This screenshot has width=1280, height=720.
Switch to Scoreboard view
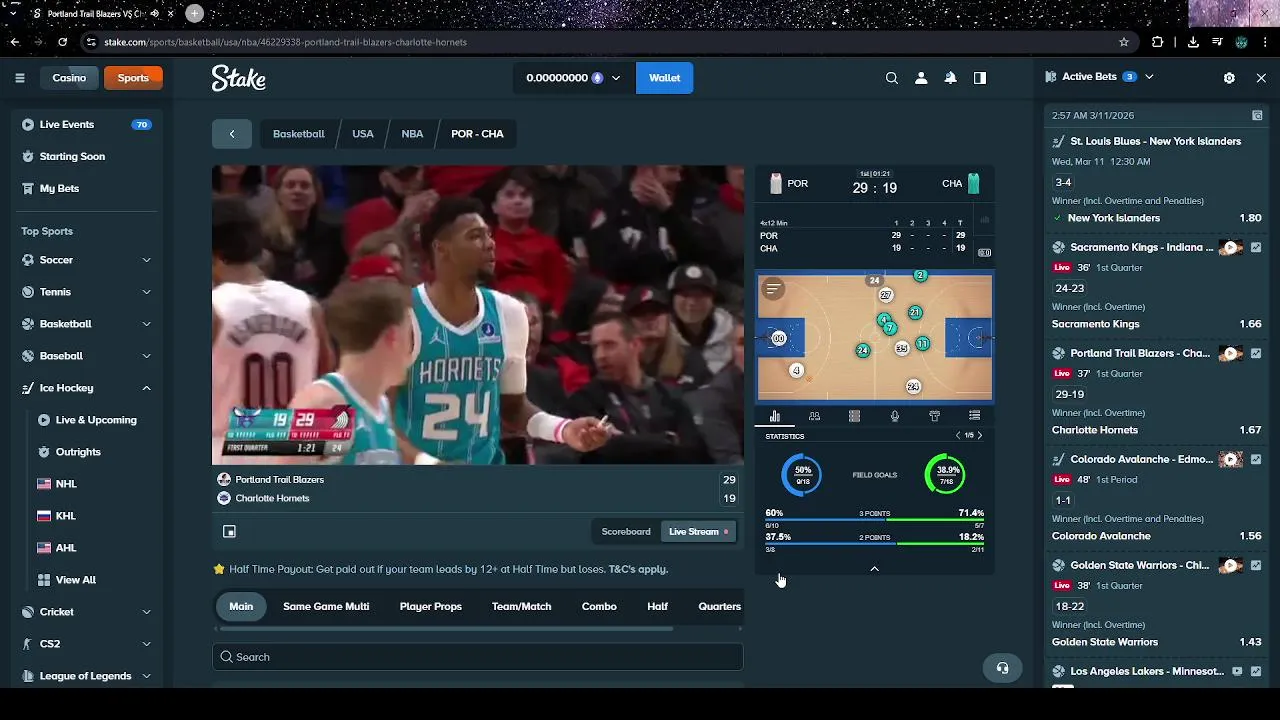[x=626, y=532]
